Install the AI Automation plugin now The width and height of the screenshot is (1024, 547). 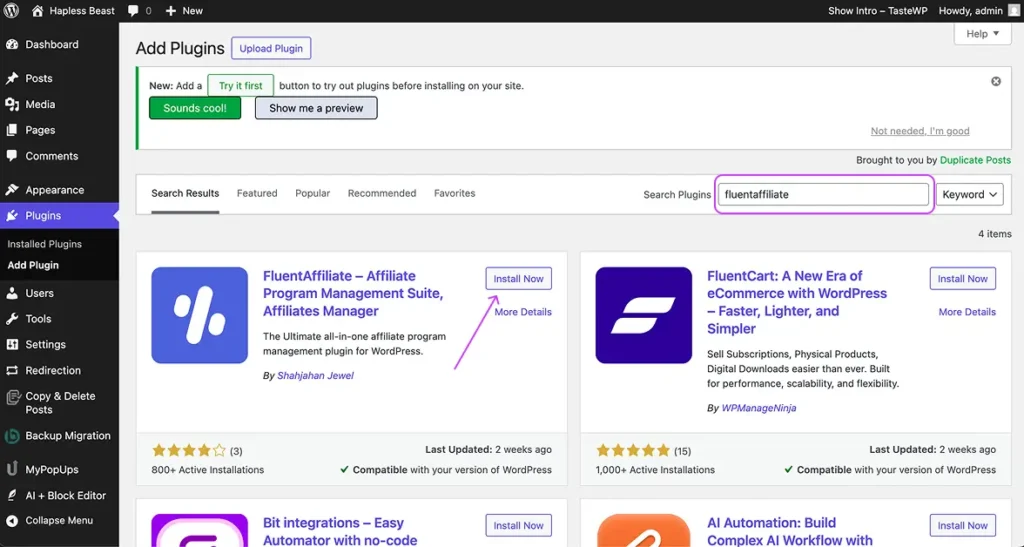(x=963, y=525)
